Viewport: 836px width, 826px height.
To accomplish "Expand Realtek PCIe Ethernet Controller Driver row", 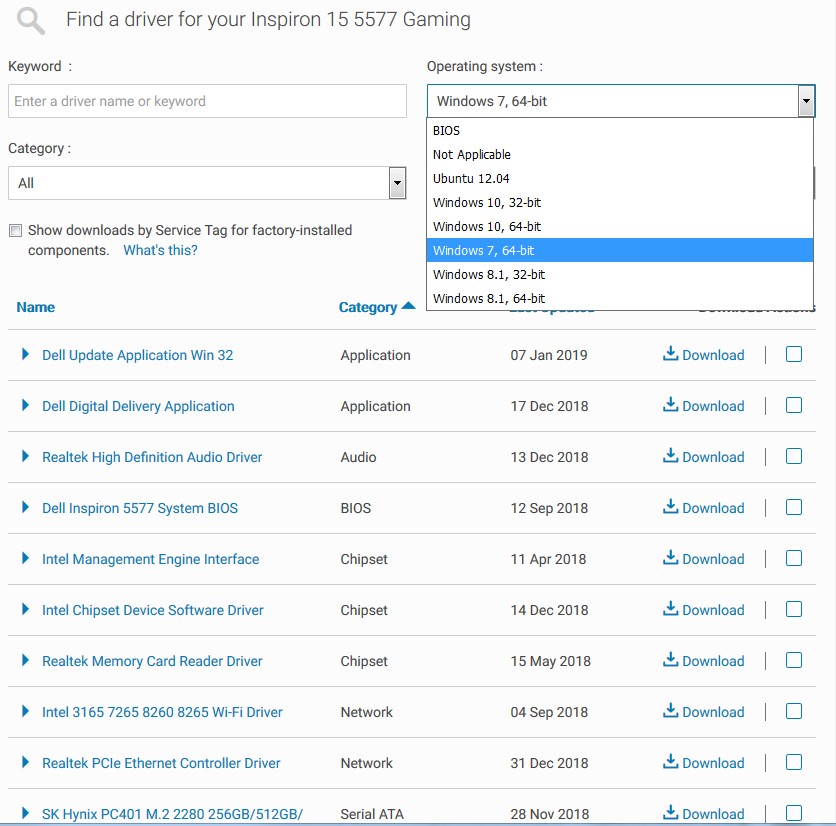I will [x=25, y=762].
